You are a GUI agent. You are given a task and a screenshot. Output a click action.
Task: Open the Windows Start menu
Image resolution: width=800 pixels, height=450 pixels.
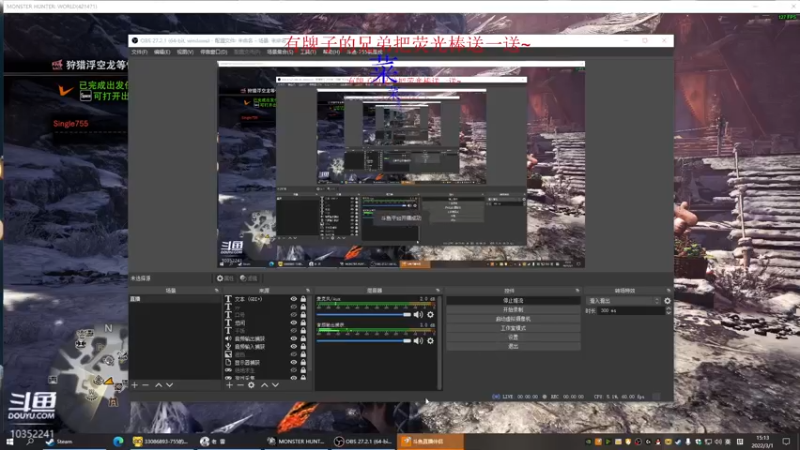[10, 441]
